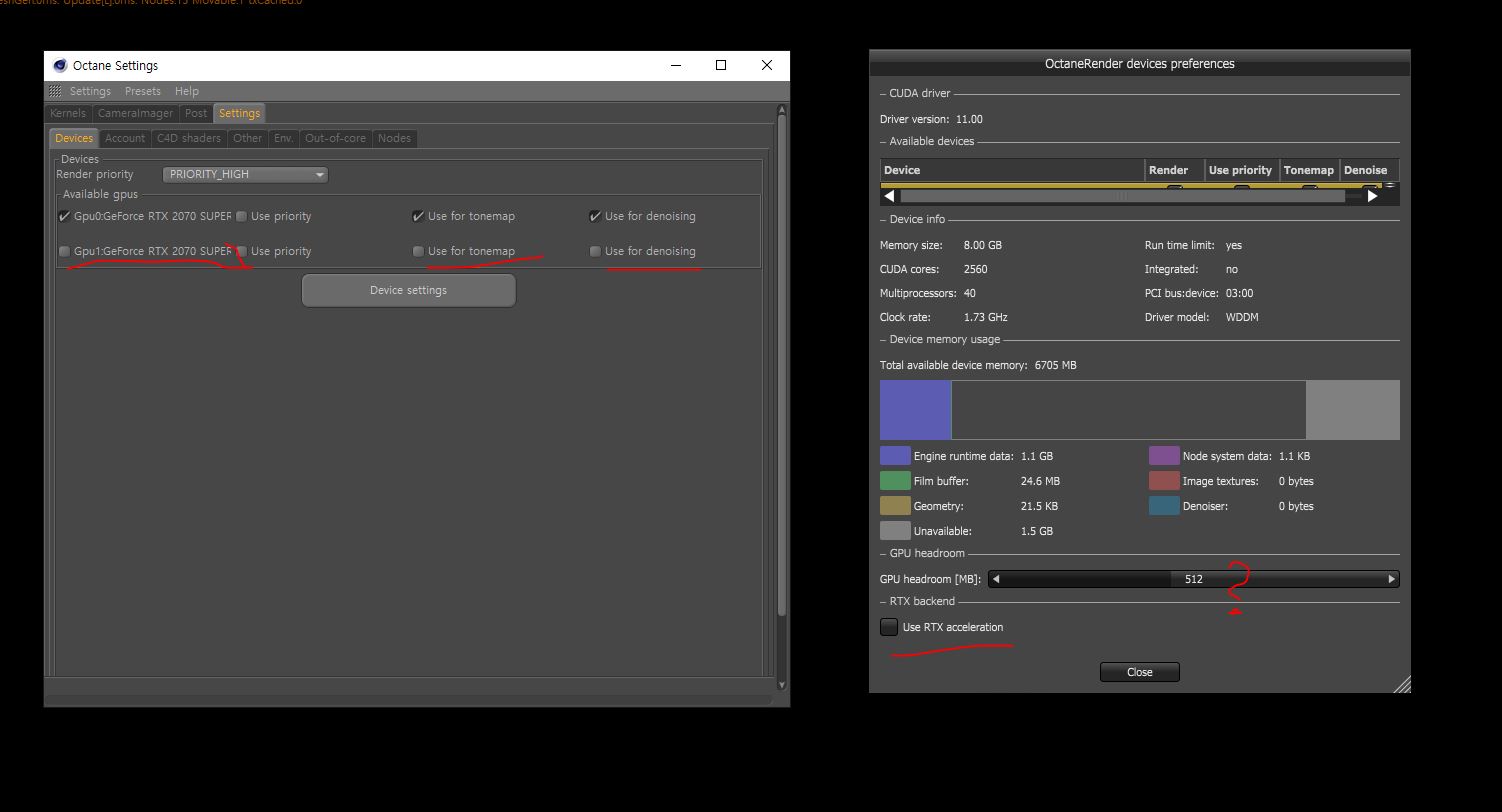Switch to the CameraImager tab

[135, 113]
